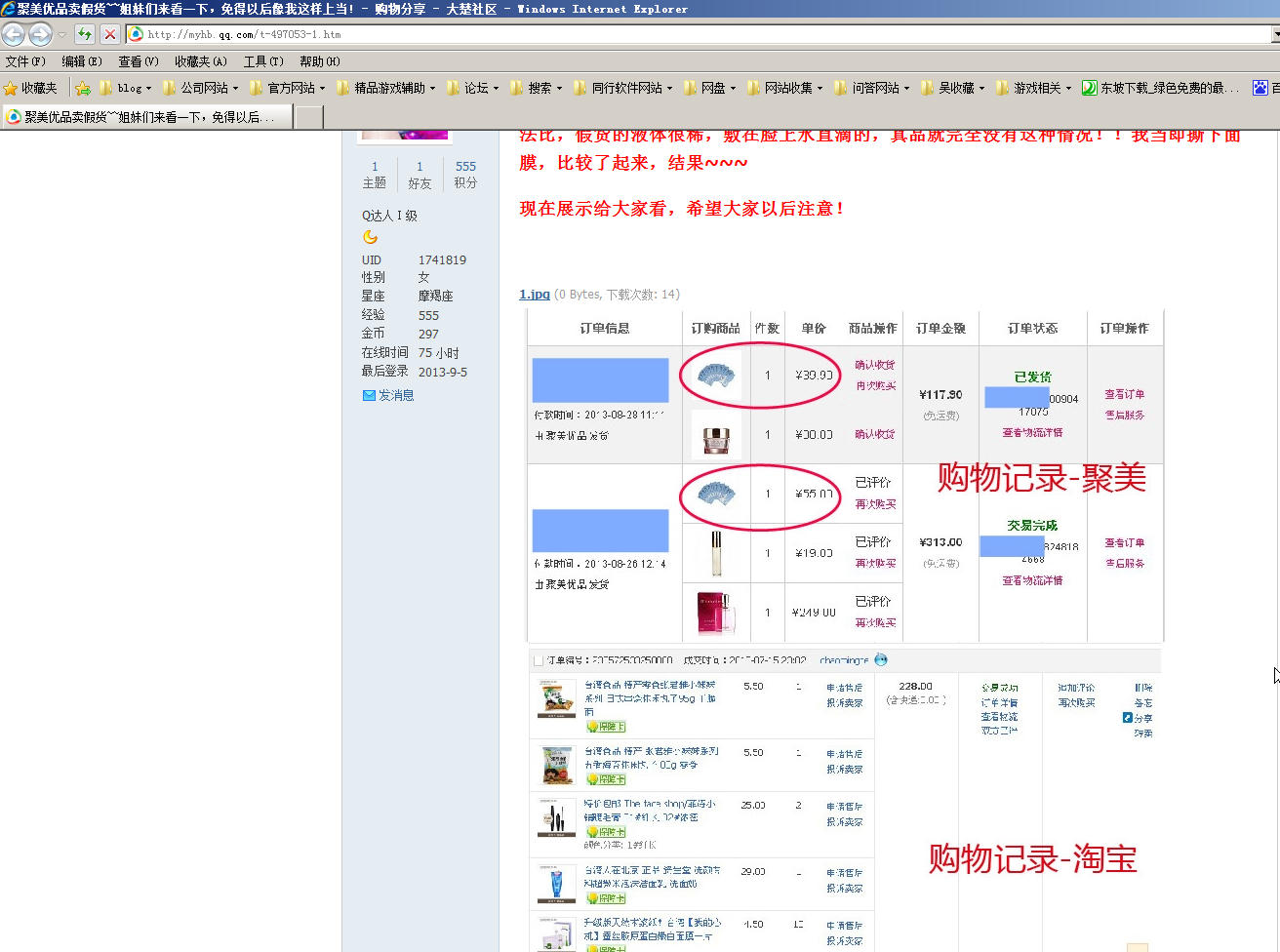The height and width of the screenshot is (952, 1280).
Task: Expand the 网站收集 favorites folder
Action: point(785,88)
